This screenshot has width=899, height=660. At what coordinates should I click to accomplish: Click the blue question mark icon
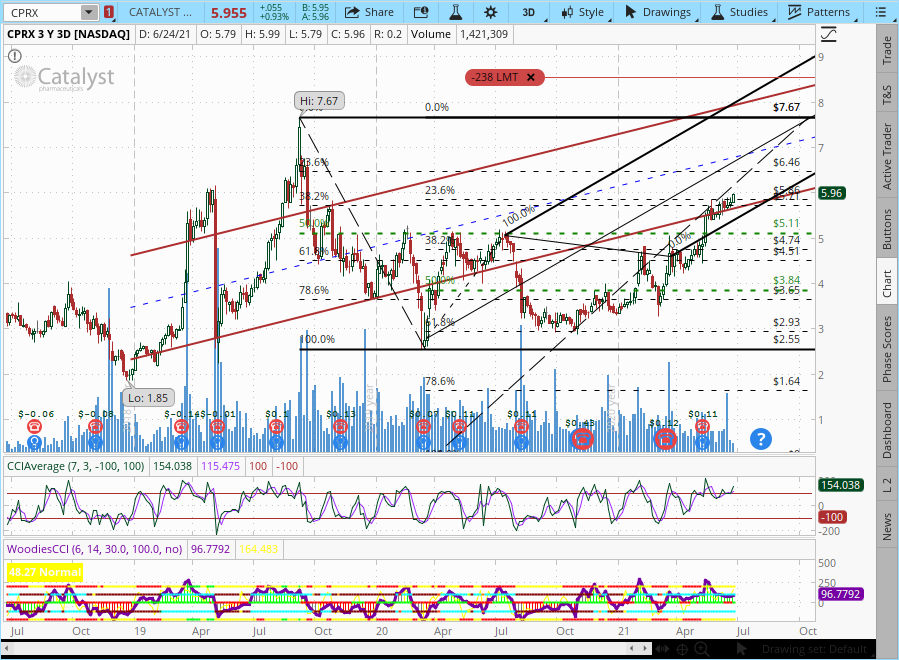point(760,438)
